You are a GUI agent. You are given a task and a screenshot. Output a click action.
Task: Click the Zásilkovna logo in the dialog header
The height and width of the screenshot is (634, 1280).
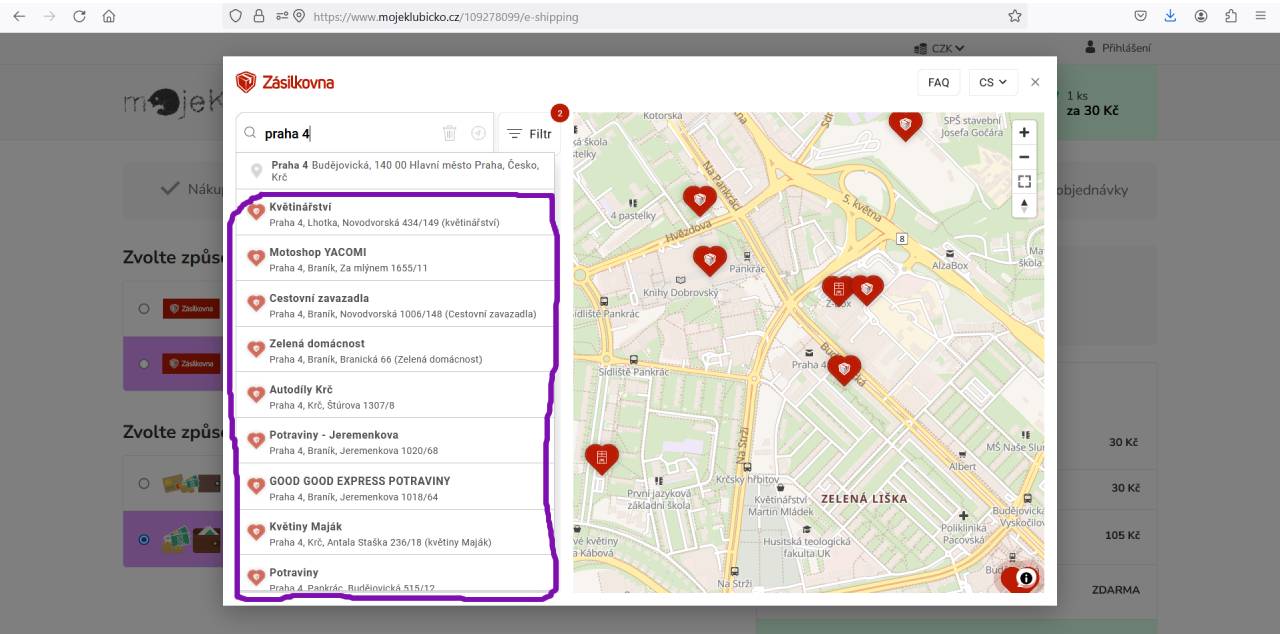(x=285, y=82)
